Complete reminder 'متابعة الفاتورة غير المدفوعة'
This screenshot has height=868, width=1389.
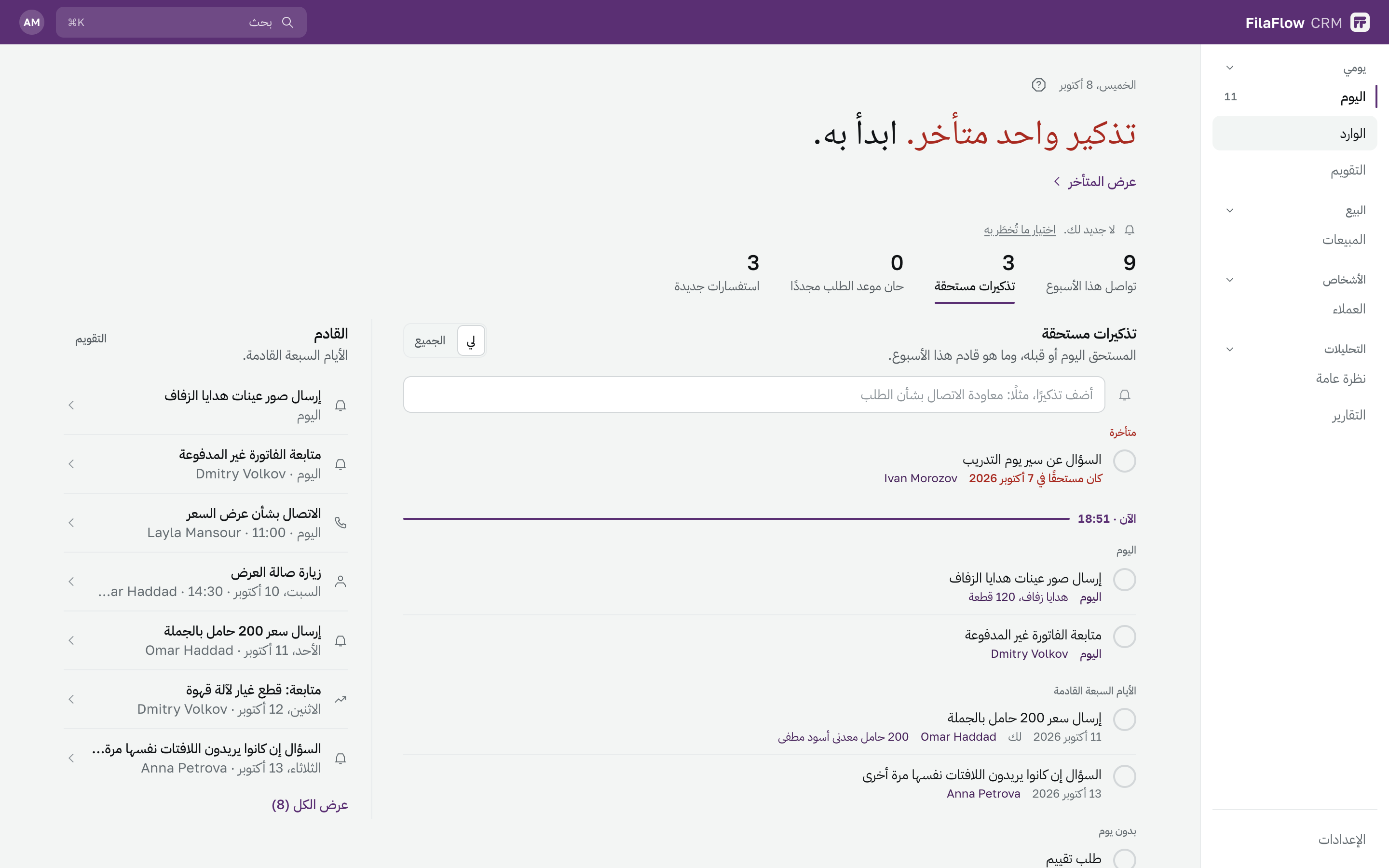point(1124,637)
